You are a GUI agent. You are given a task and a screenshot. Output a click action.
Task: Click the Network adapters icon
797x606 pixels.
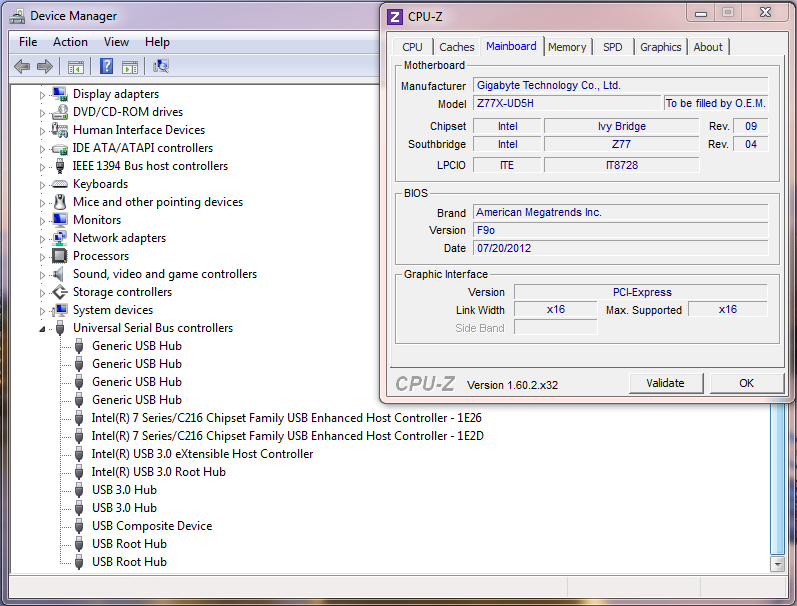point(60,238)
